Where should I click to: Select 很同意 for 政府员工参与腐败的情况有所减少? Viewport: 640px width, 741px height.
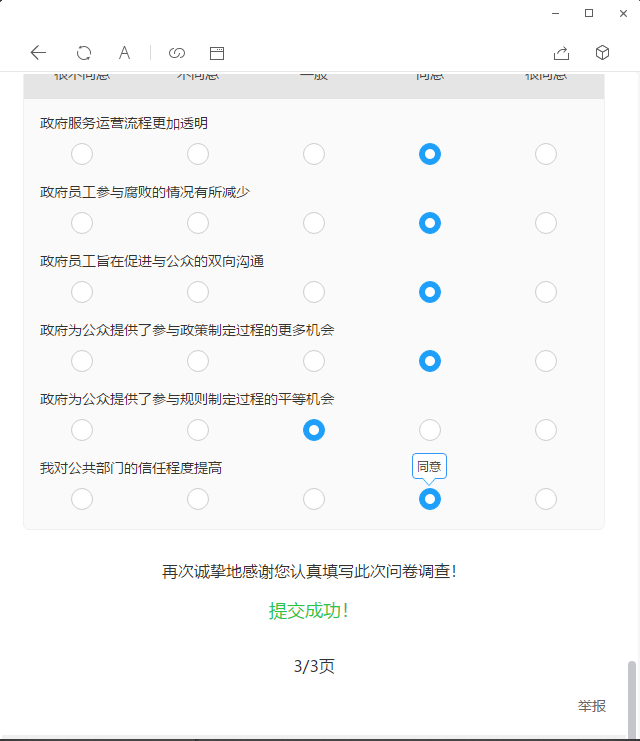click(546, 223)
